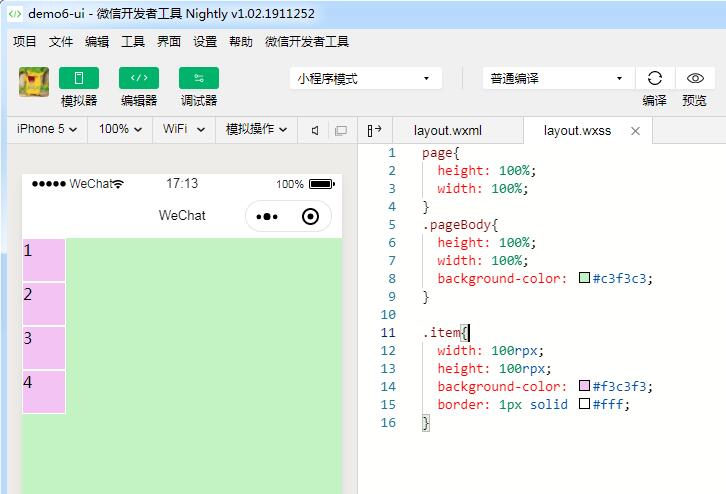Toggle the editor (编辑器) panel button
726x494 pixels.
click(x=139, y=78)
